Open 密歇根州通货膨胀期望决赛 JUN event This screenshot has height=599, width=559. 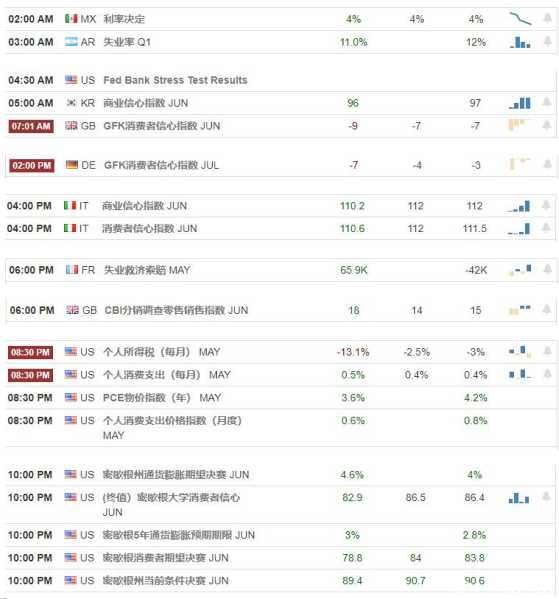pyautogui.click(x=176, y=475)
